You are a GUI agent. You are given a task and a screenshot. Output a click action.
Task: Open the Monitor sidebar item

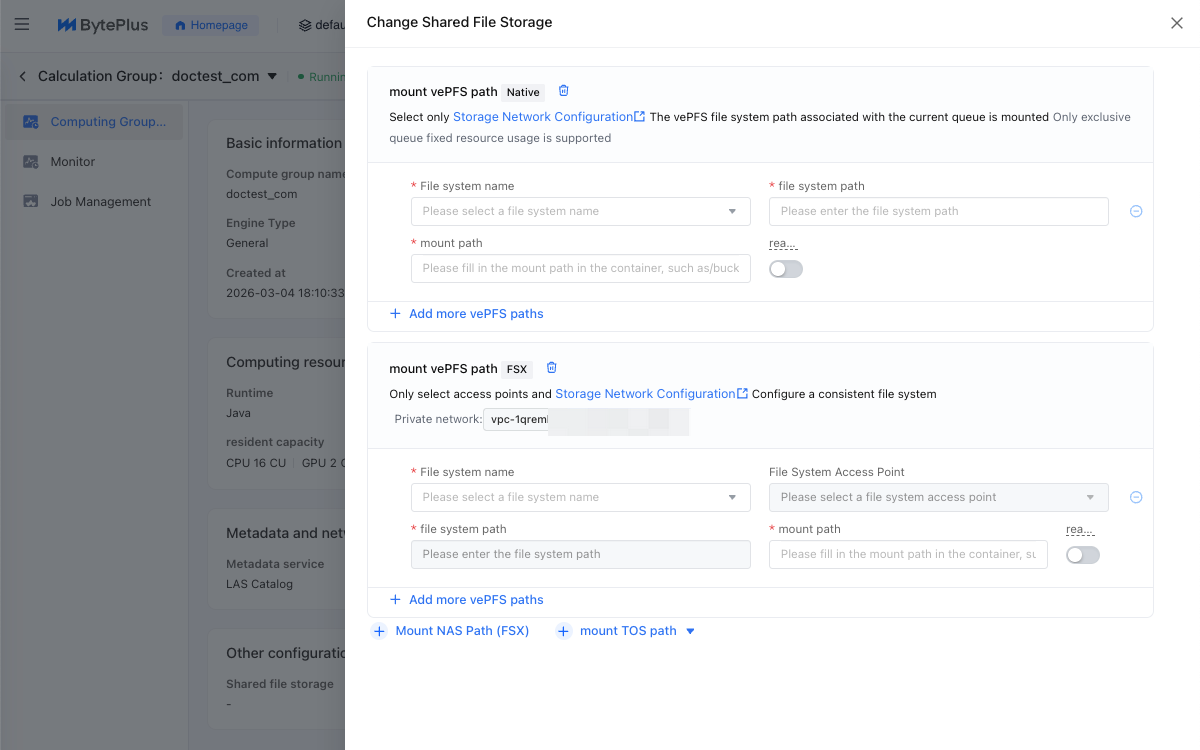(x=73, y=161)
